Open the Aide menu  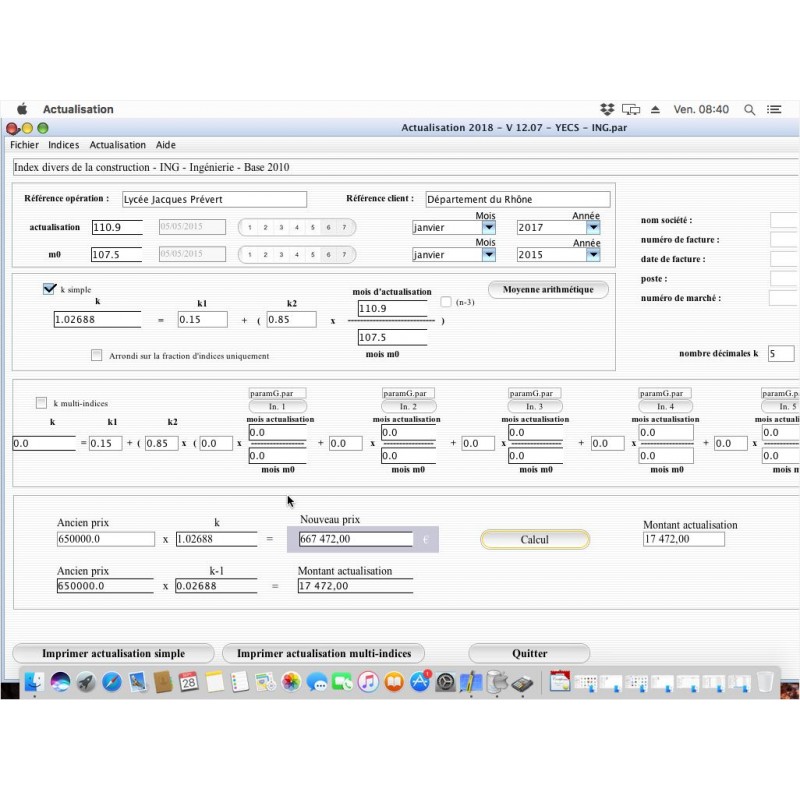point(166,145)
